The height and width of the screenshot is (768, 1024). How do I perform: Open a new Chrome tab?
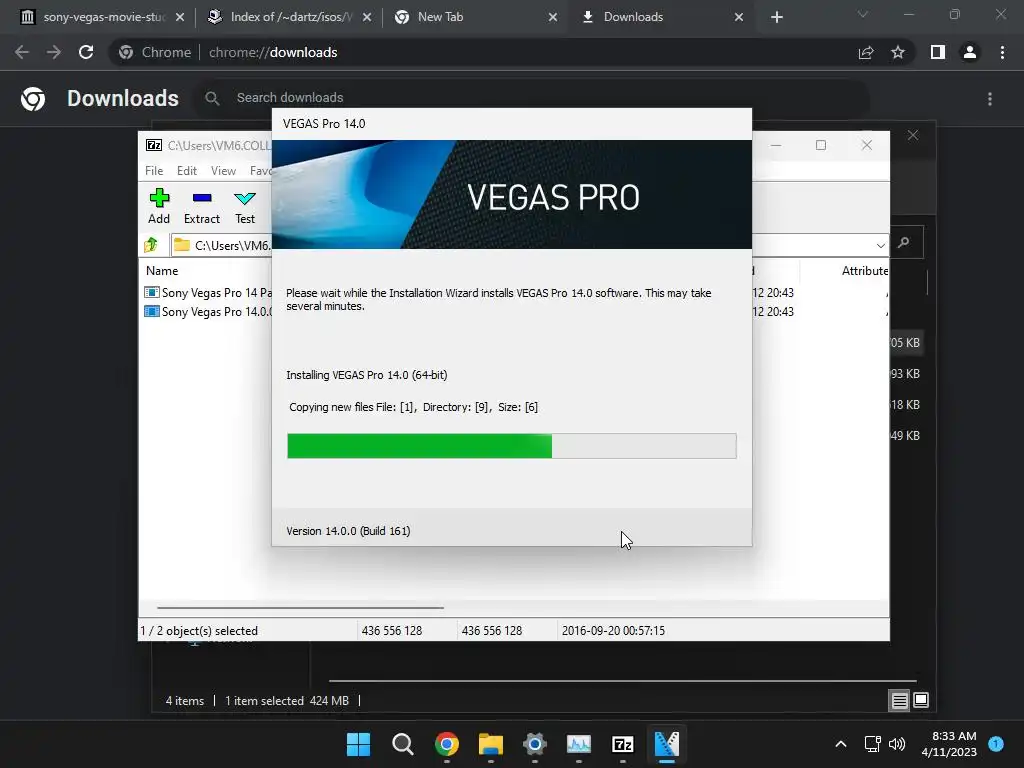pos(776,17)
